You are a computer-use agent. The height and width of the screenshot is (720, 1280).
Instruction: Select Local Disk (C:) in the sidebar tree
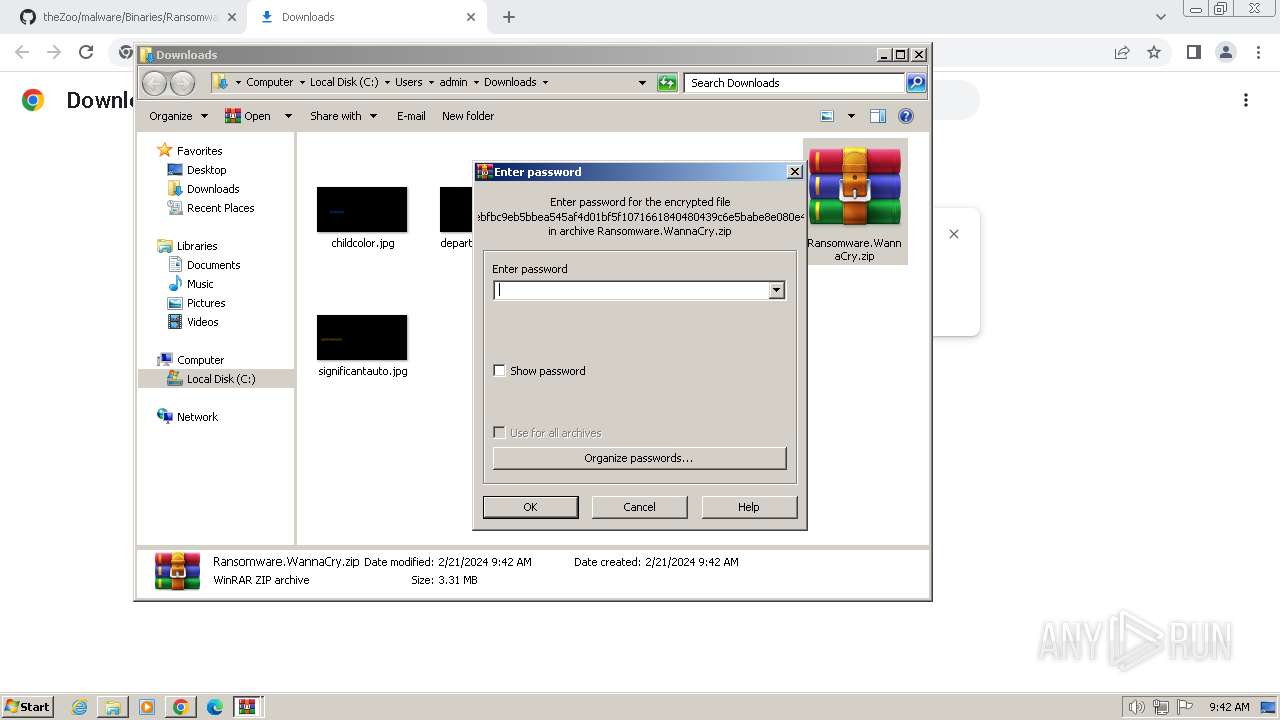pyautogui.click(x=220, y=379)
